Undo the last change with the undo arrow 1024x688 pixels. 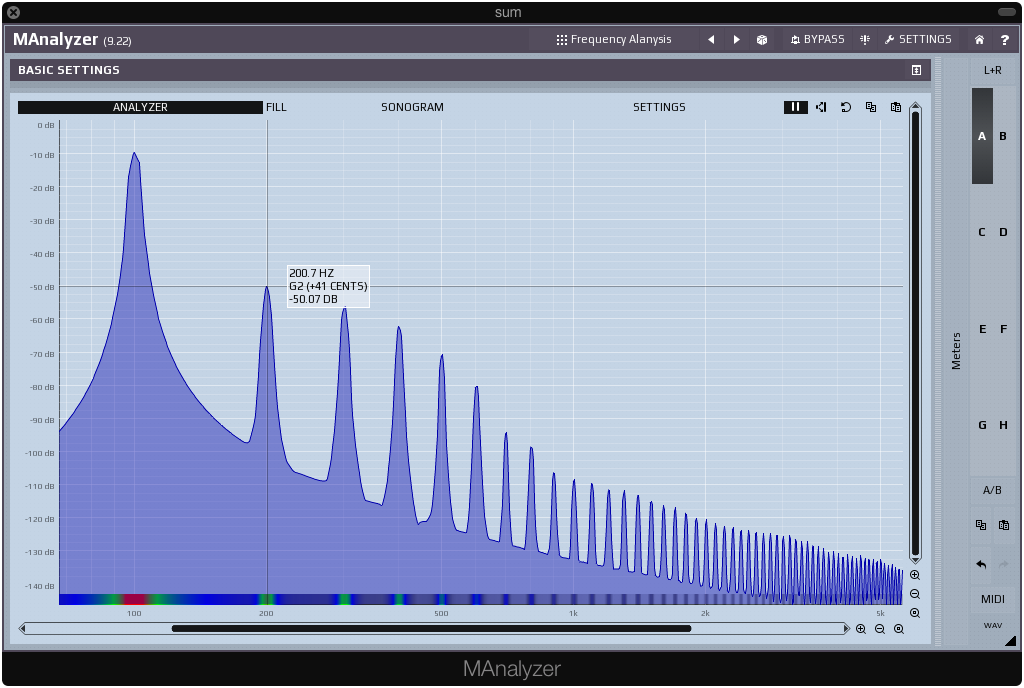pyautogui.click(x=981, y=564)
